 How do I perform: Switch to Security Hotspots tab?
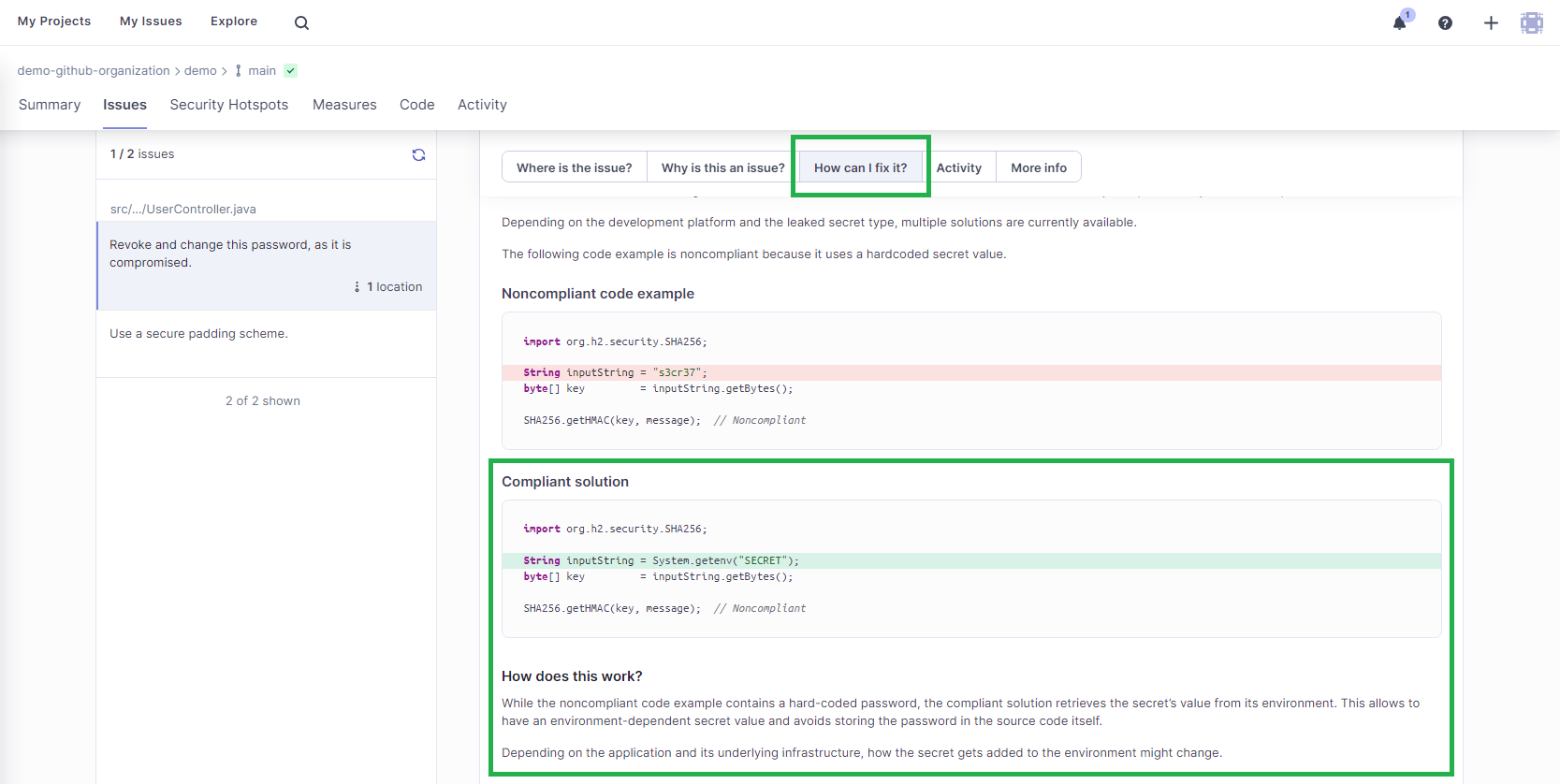point(228,105)
